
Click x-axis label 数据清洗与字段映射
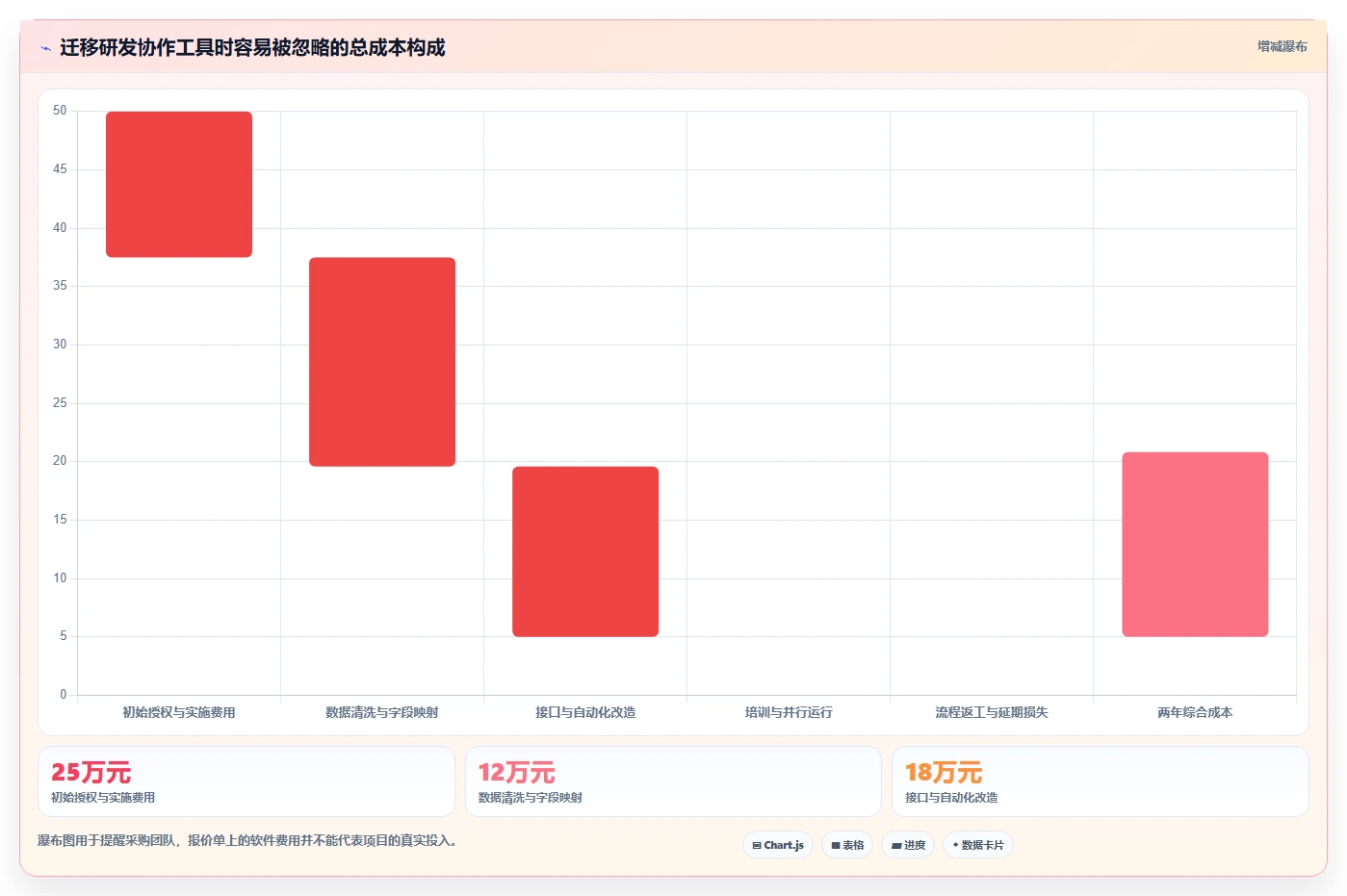click(x=382, y=712)
